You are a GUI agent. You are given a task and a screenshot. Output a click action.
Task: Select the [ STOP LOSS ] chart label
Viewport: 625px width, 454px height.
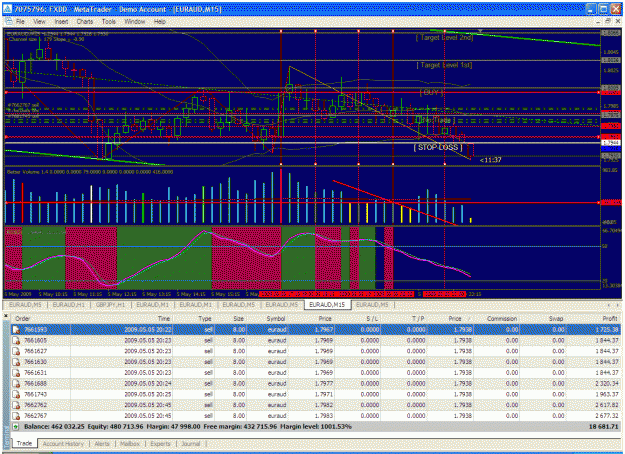[438, 147]
